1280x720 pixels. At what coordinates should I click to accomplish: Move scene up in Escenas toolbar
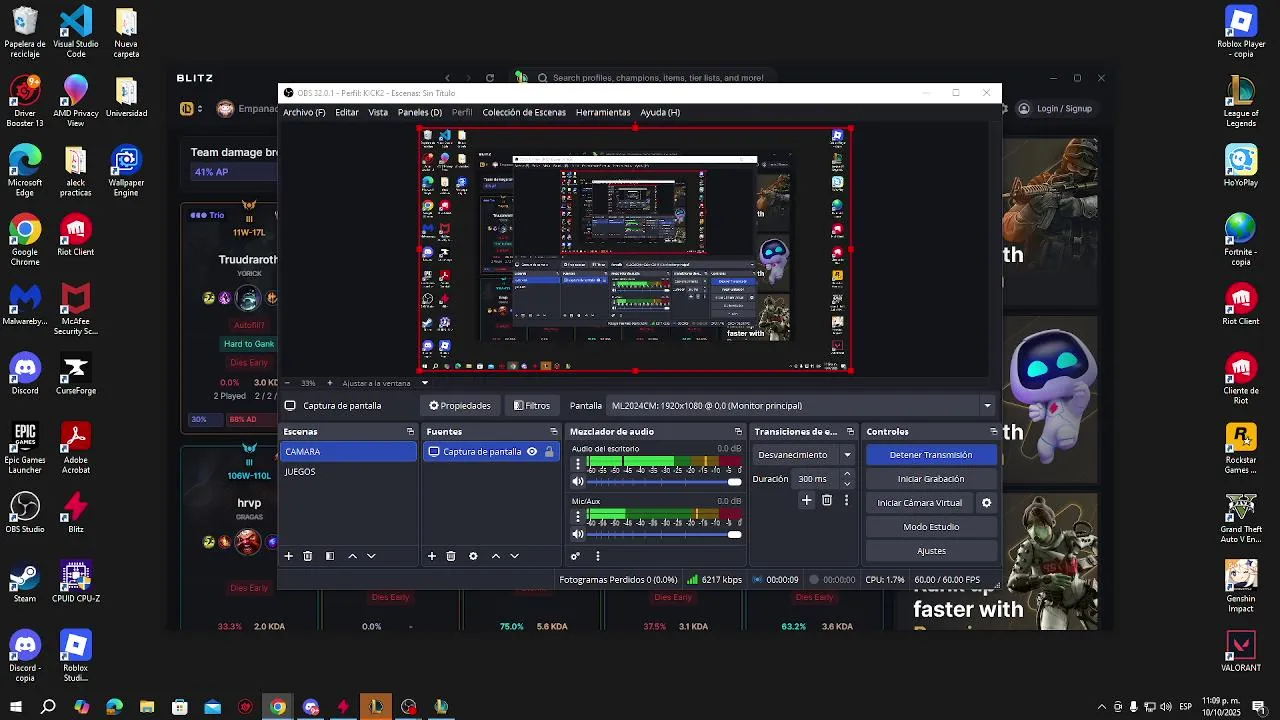(x=352, y=556)
